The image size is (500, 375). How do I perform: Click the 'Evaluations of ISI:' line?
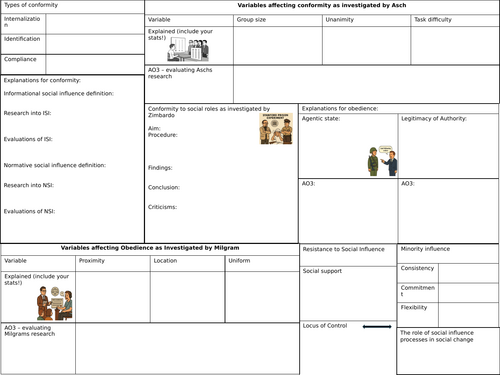coord(28,139)
